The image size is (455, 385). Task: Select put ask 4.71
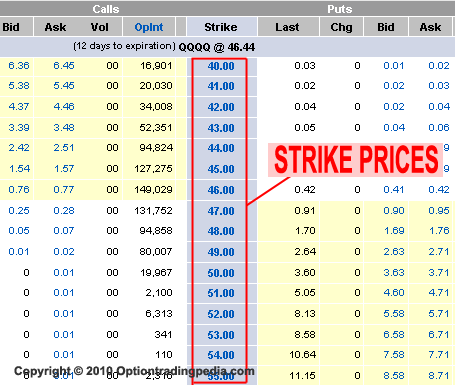click(x=439, y=293)
